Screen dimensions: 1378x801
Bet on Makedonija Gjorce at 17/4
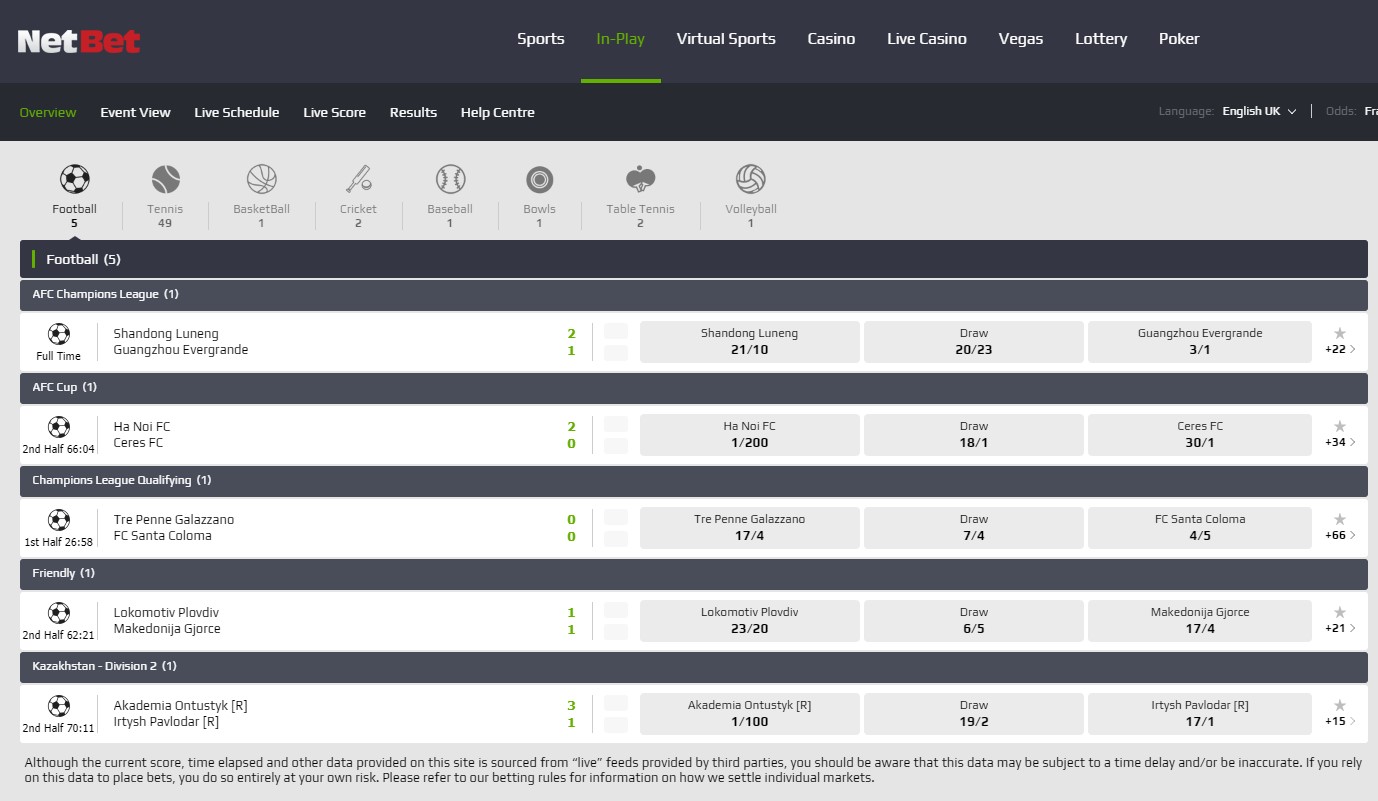coord(1200,621)
